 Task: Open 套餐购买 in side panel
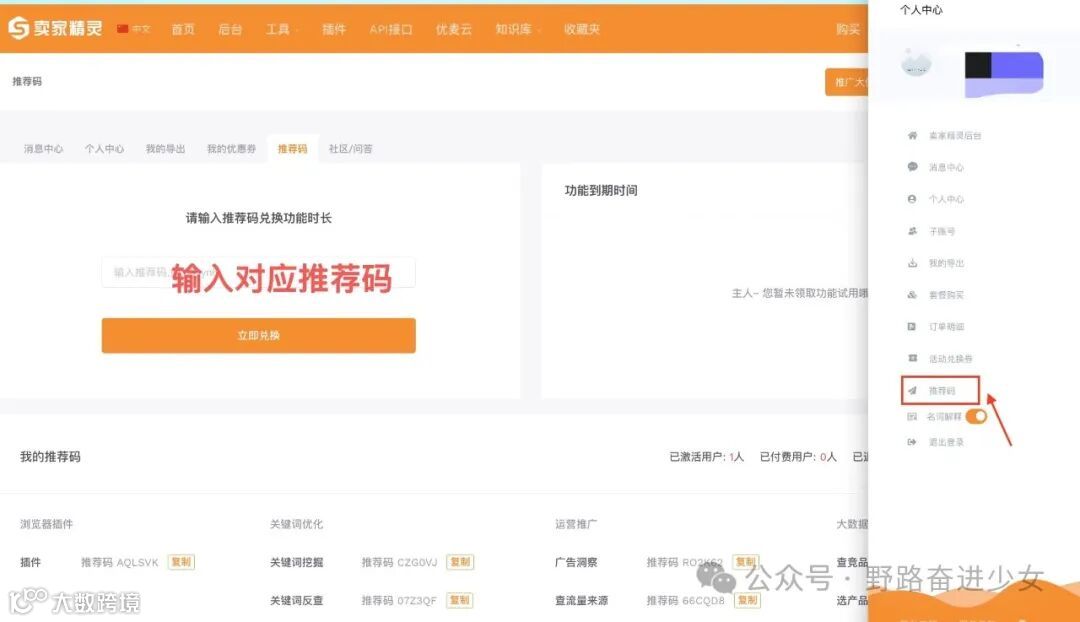(x=946, y=295)
